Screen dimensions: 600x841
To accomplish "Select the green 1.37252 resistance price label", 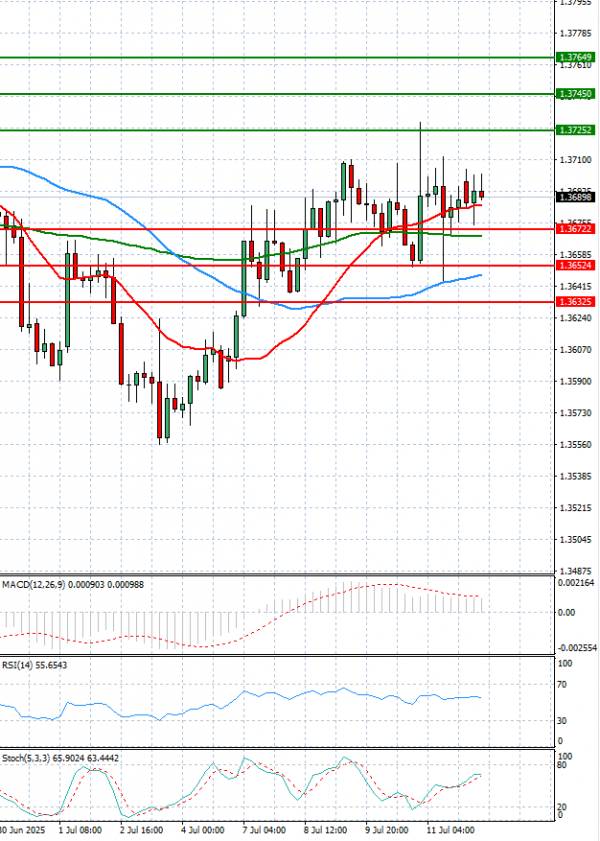I will click(575, 130).
